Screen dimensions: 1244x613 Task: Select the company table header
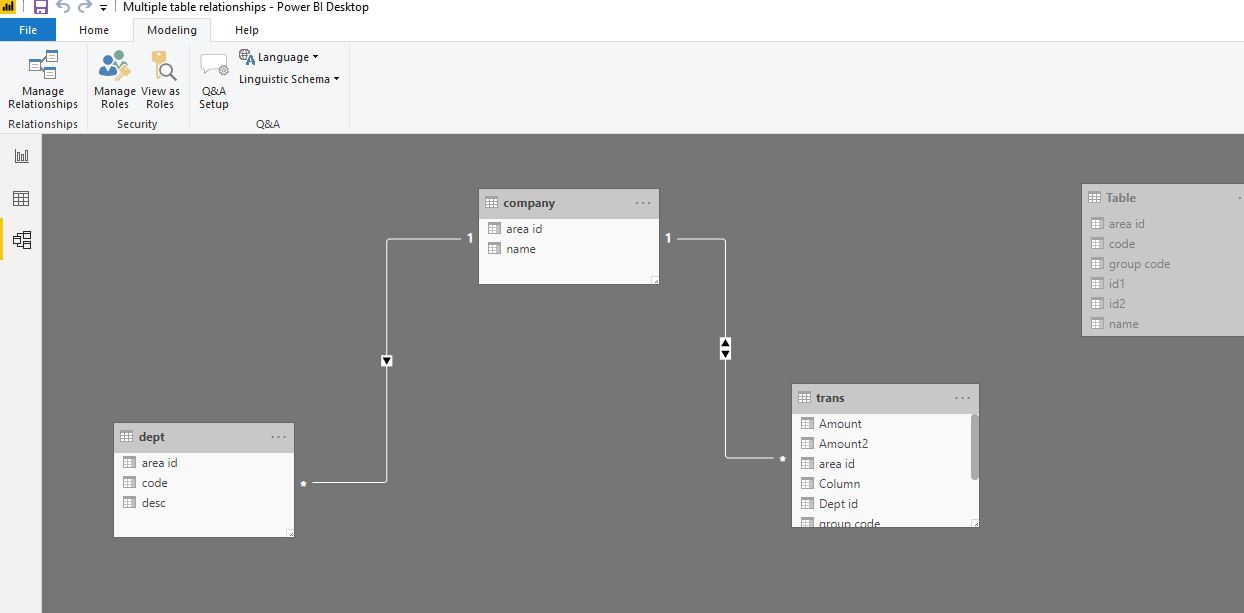(569, 203)
